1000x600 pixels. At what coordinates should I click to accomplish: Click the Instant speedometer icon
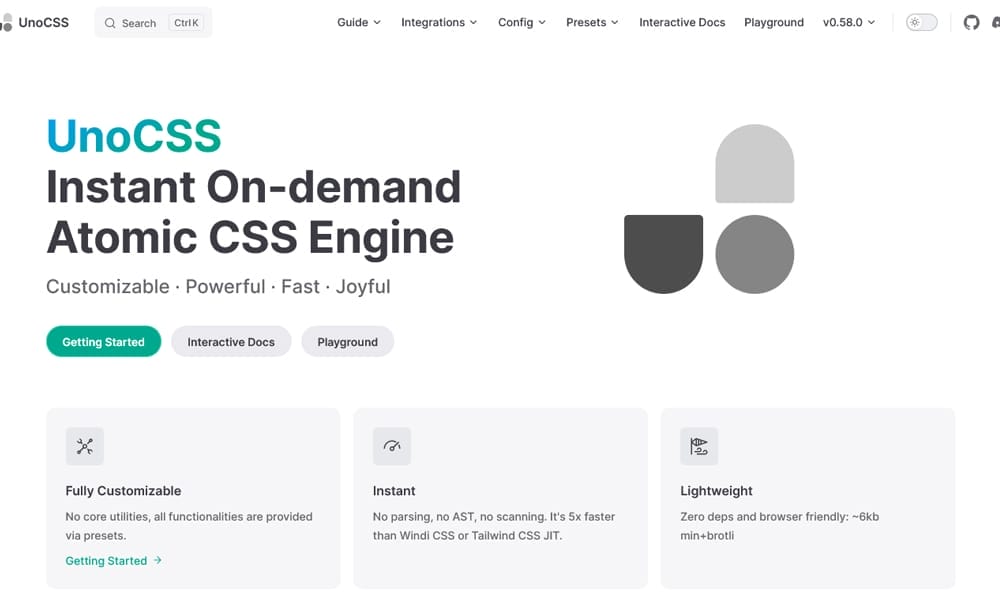(392, 446)
